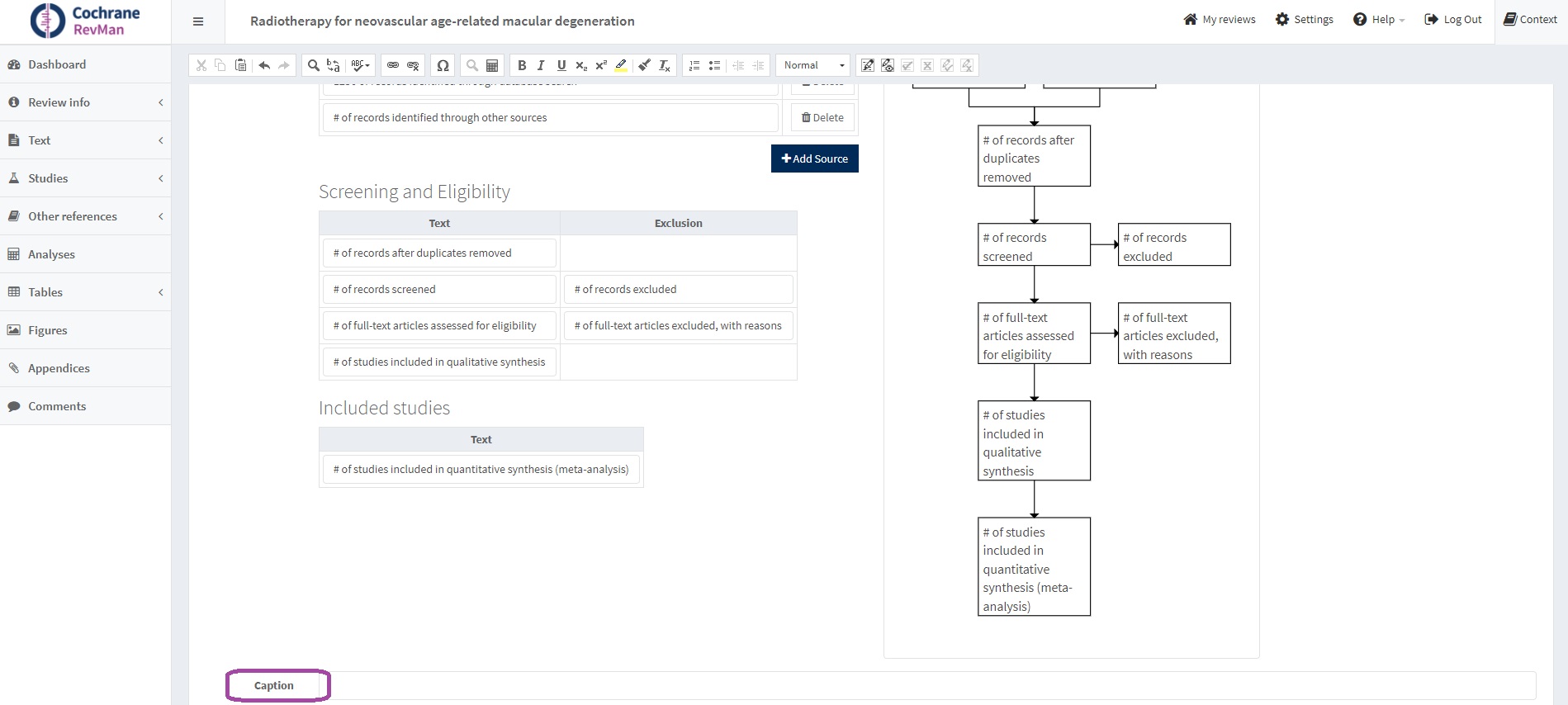Click the remove format icon
Screen dimensions: 1568x705
coord(665,65)
